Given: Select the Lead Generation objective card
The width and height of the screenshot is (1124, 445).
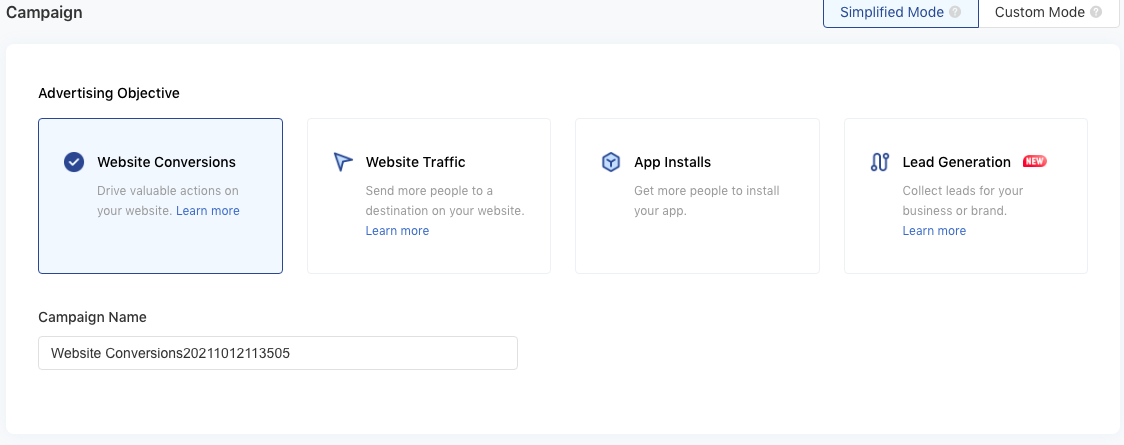Looking at the screenshot, I should [966, 196].
